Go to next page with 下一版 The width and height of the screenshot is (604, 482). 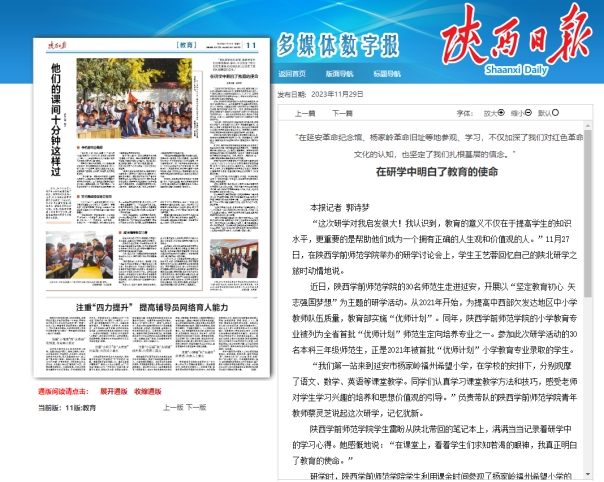(196, 408)
